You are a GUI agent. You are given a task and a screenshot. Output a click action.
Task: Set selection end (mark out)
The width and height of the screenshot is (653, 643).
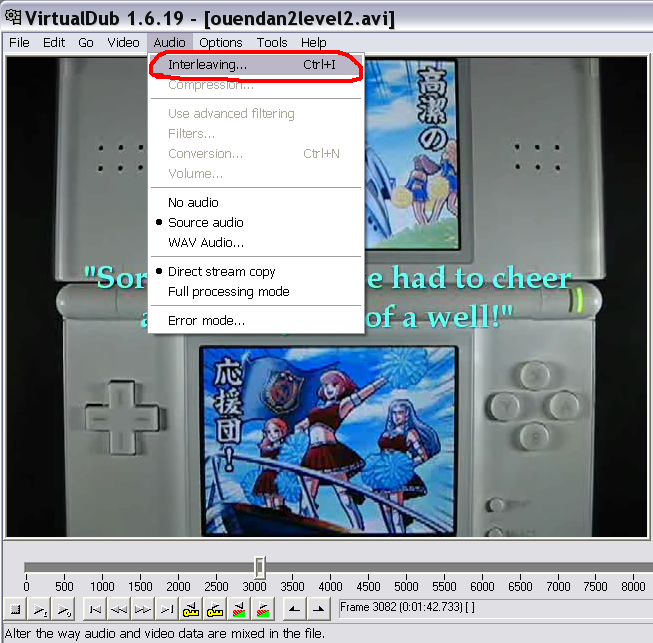pos(319,609)
